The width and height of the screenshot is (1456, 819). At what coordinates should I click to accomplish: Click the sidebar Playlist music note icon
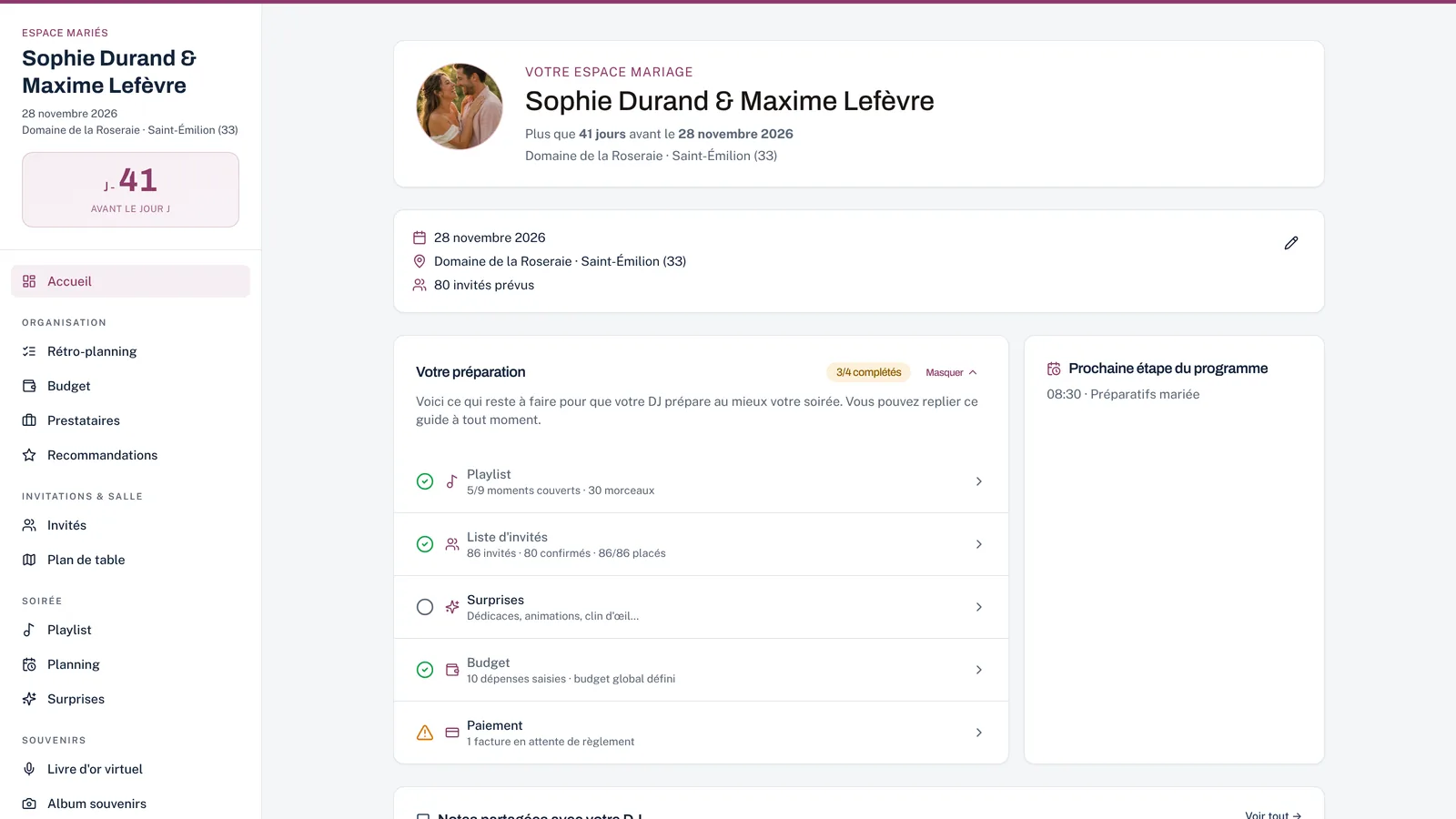tap(29, 630)
